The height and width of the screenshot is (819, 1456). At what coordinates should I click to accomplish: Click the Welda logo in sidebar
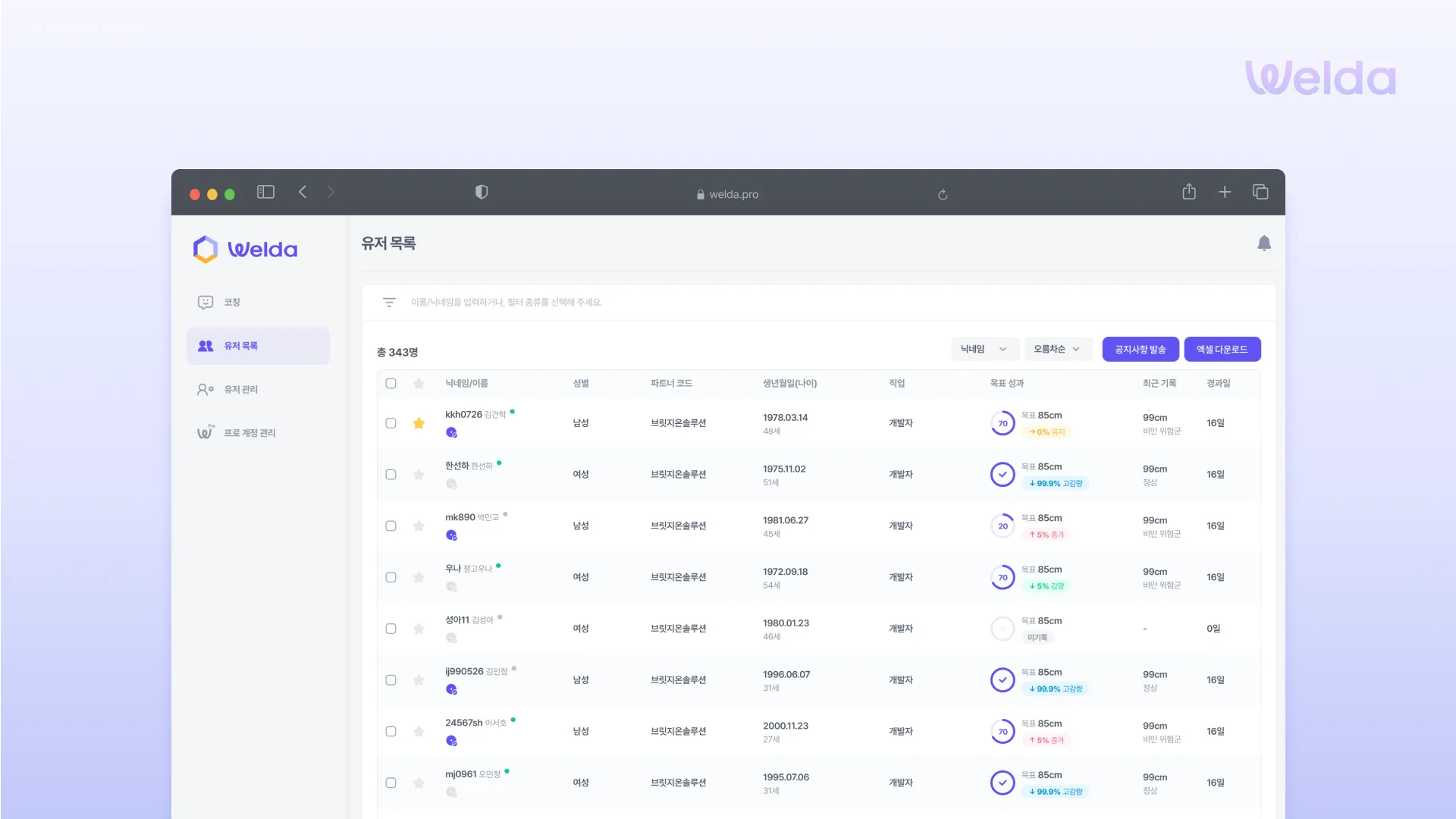245,249
